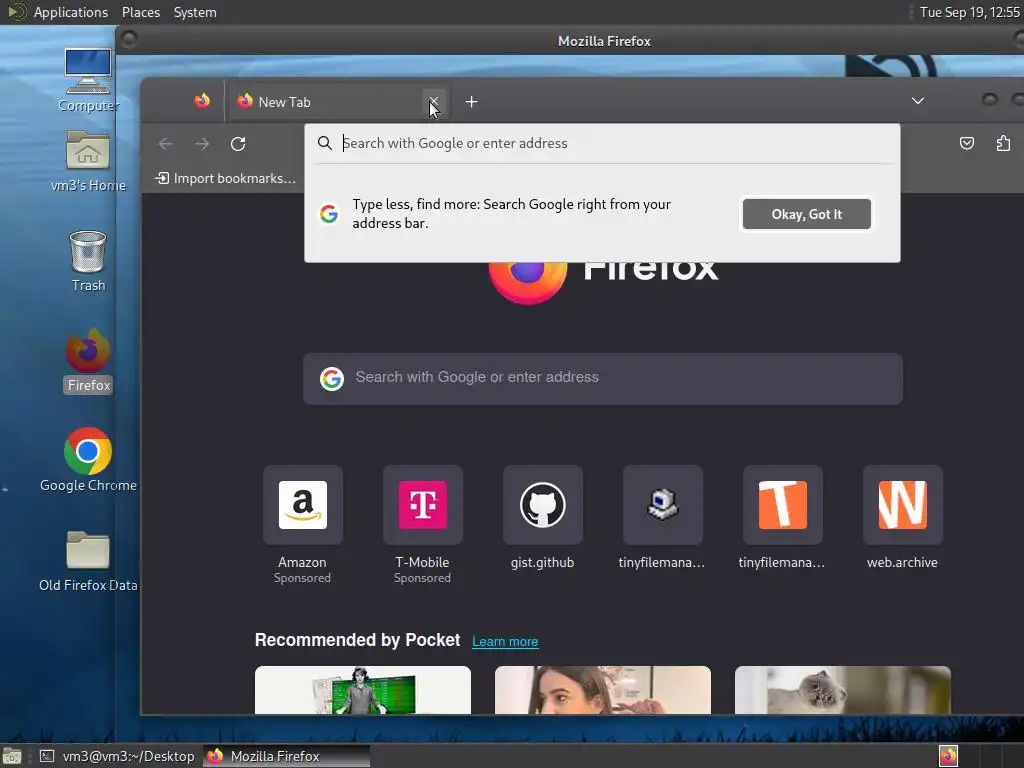Viewport: 1024px width, 768px height.
Task: Open the System menu
Action: pyautogui.click(x=195, y=12)
